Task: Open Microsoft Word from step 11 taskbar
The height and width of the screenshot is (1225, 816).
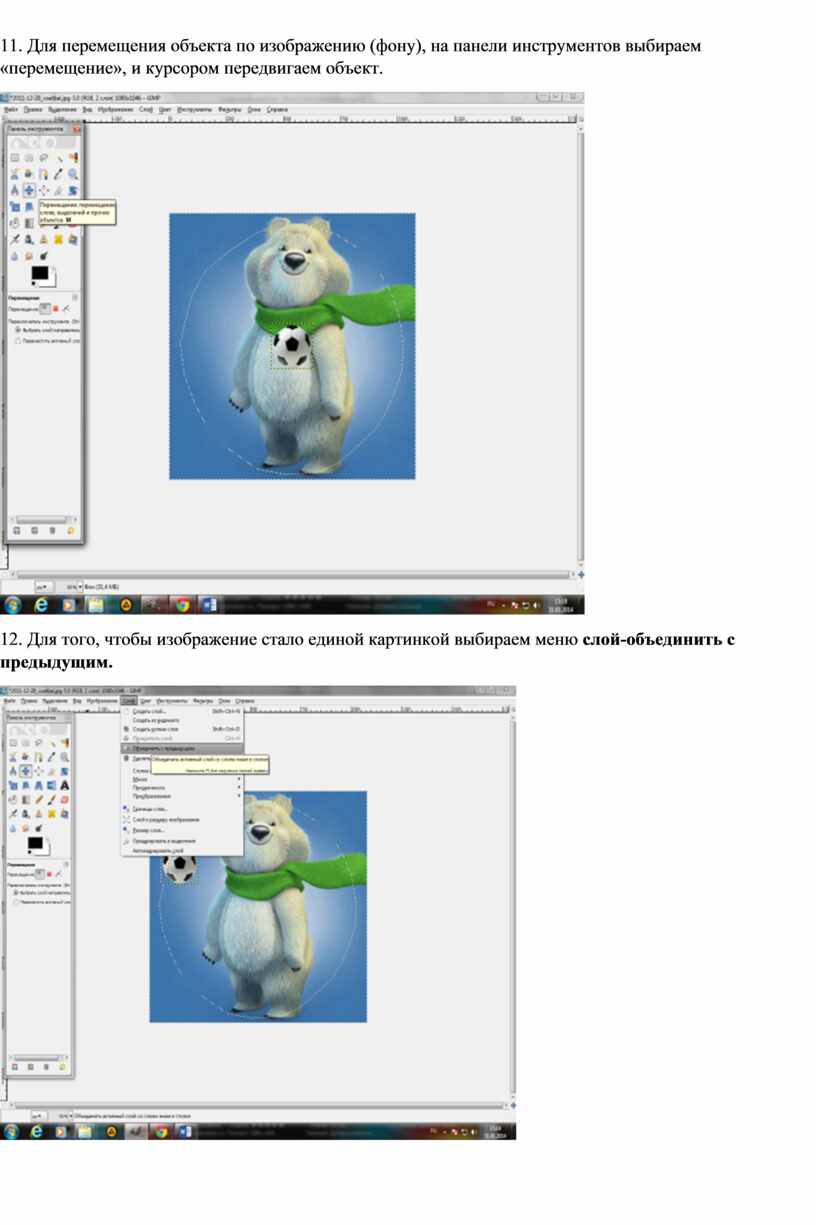Action: [x=210, y=605]
